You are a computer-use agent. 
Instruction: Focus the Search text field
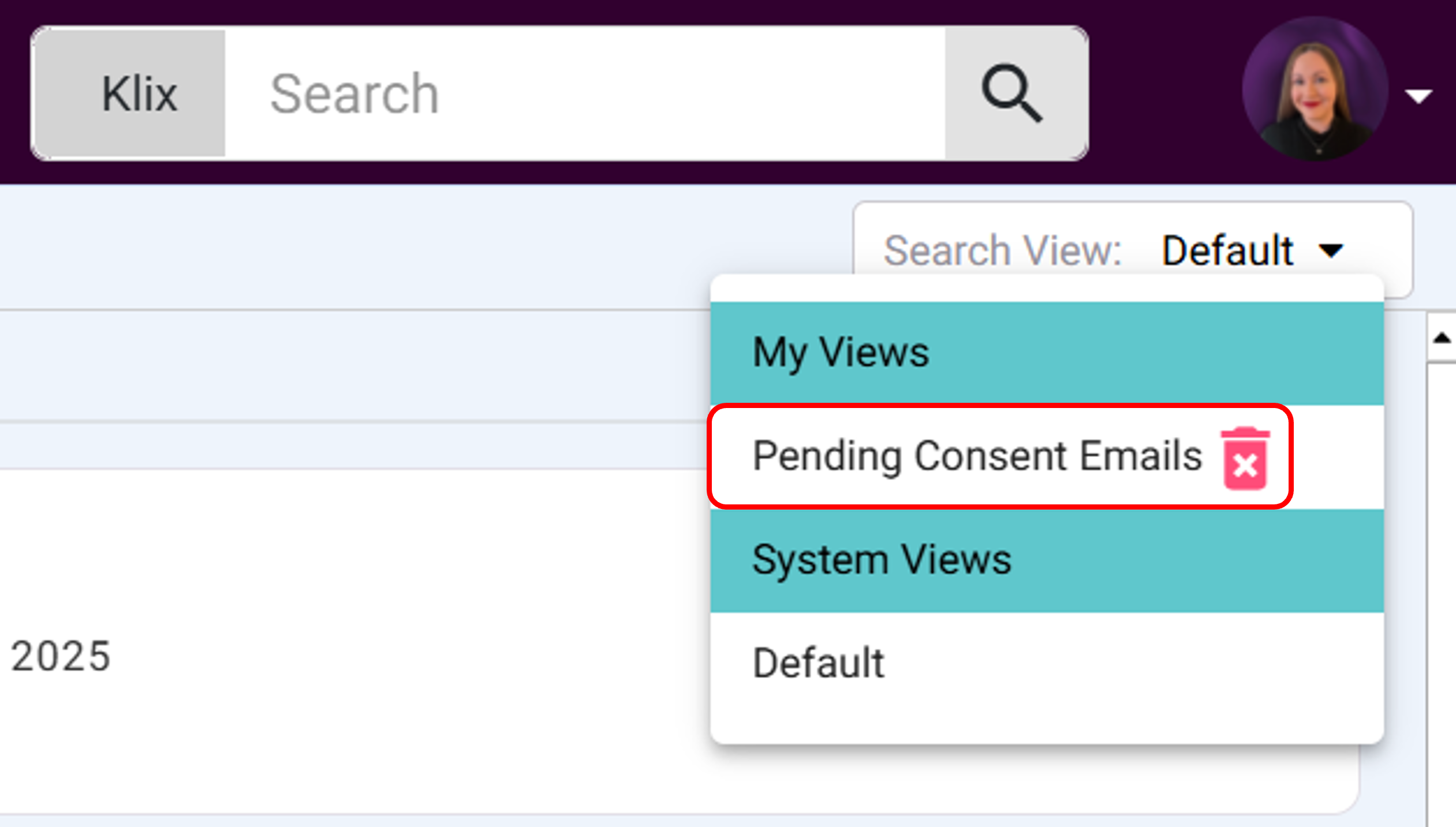pos(585,93)
